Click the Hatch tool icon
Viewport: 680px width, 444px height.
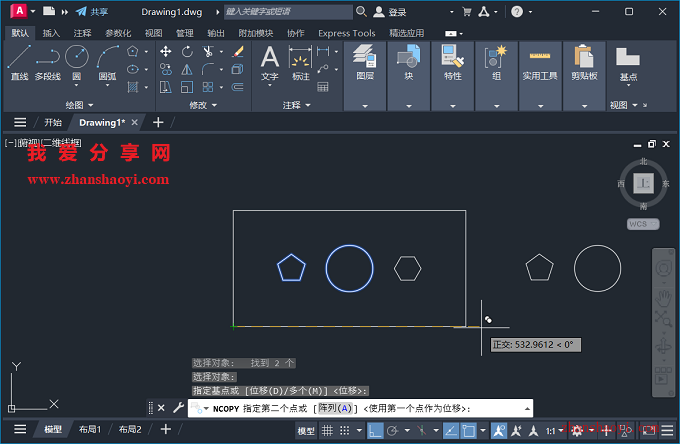click(x=133, y=87)
